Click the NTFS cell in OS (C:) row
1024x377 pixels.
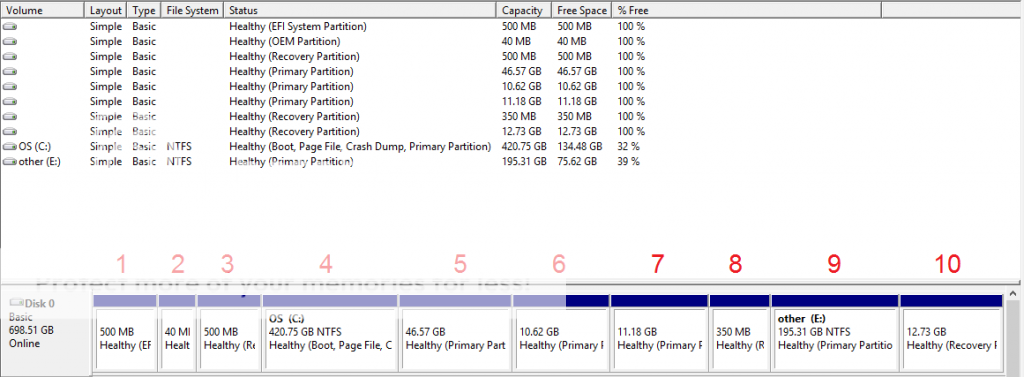click(x=179, y=147)
